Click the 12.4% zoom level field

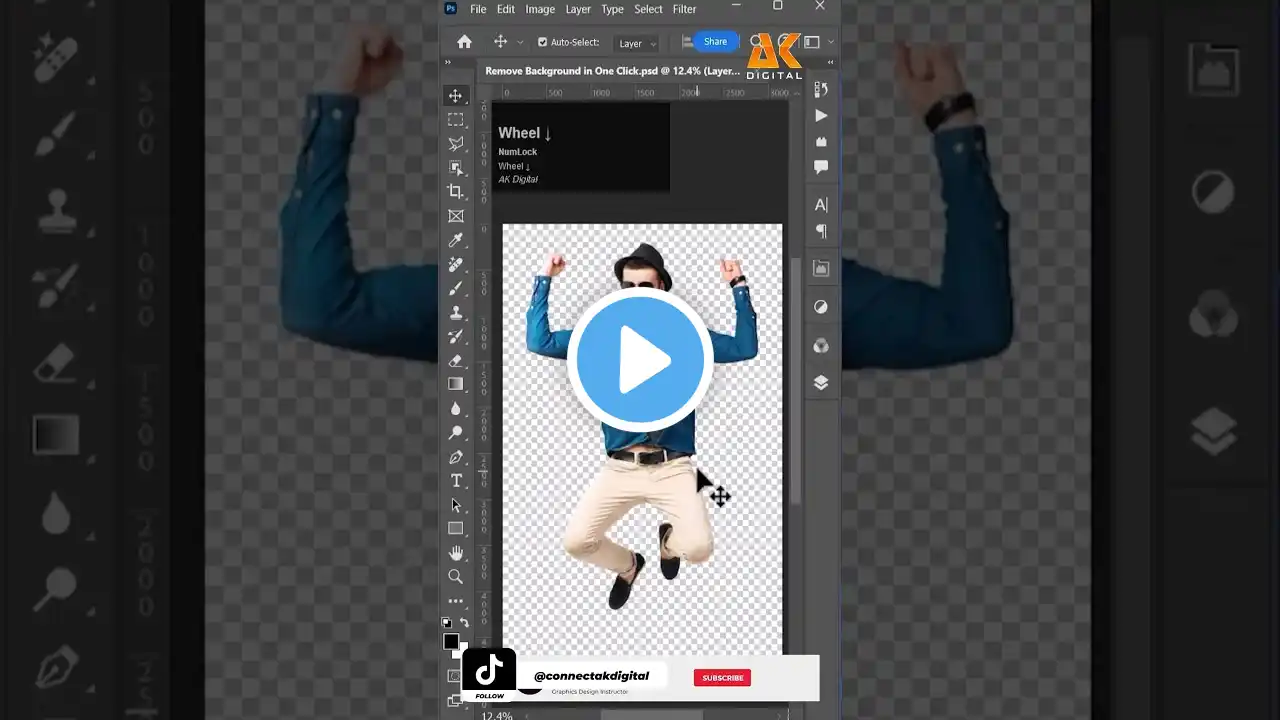click(x=497, y=715)
